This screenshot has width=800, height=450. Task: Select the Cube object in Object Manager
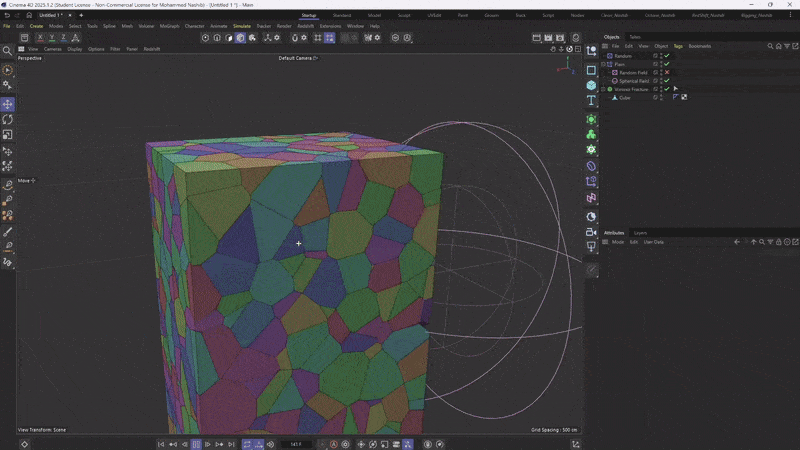point(624,98)
